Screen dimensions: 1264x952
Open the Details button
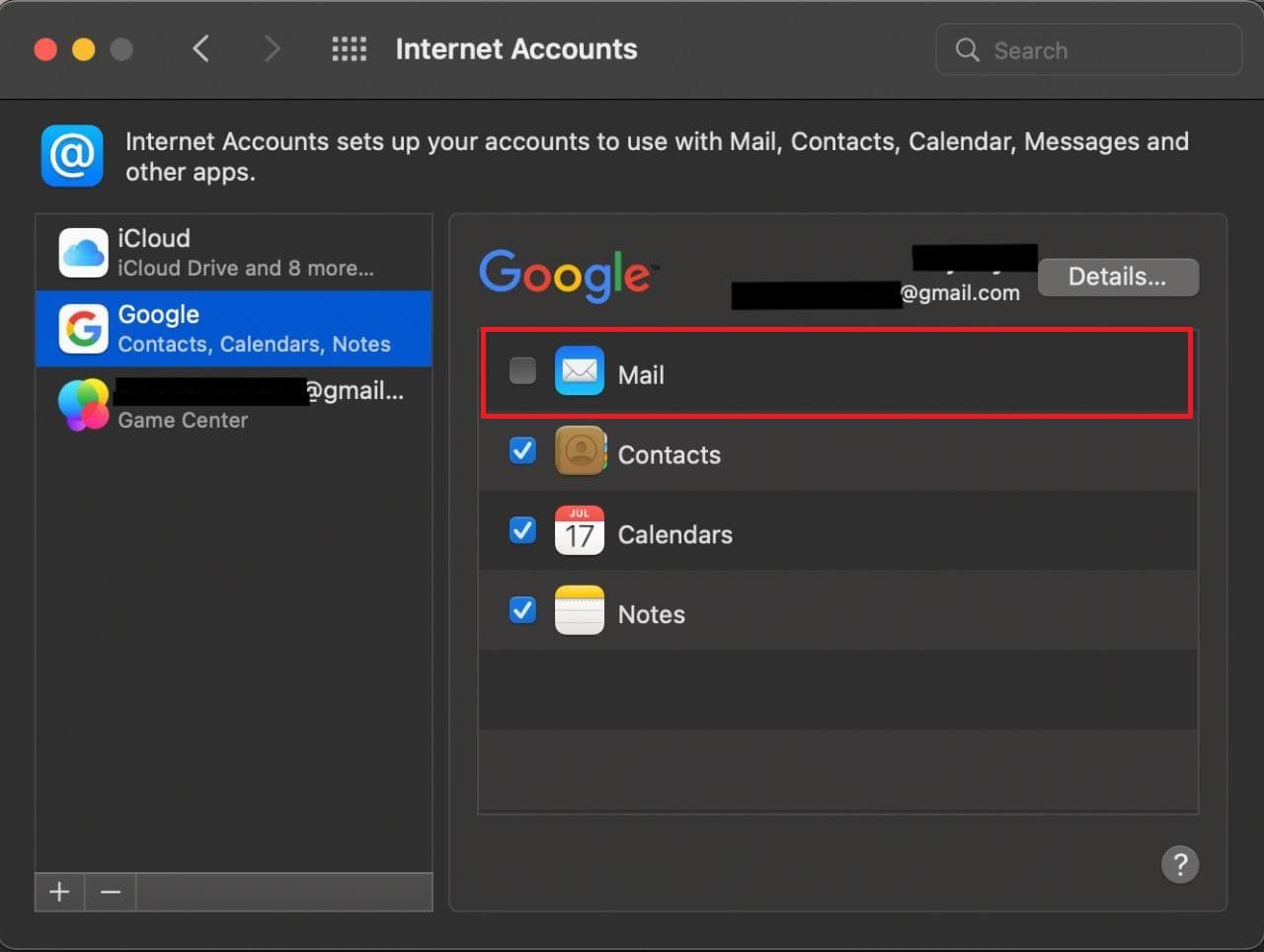point(1118,277)
